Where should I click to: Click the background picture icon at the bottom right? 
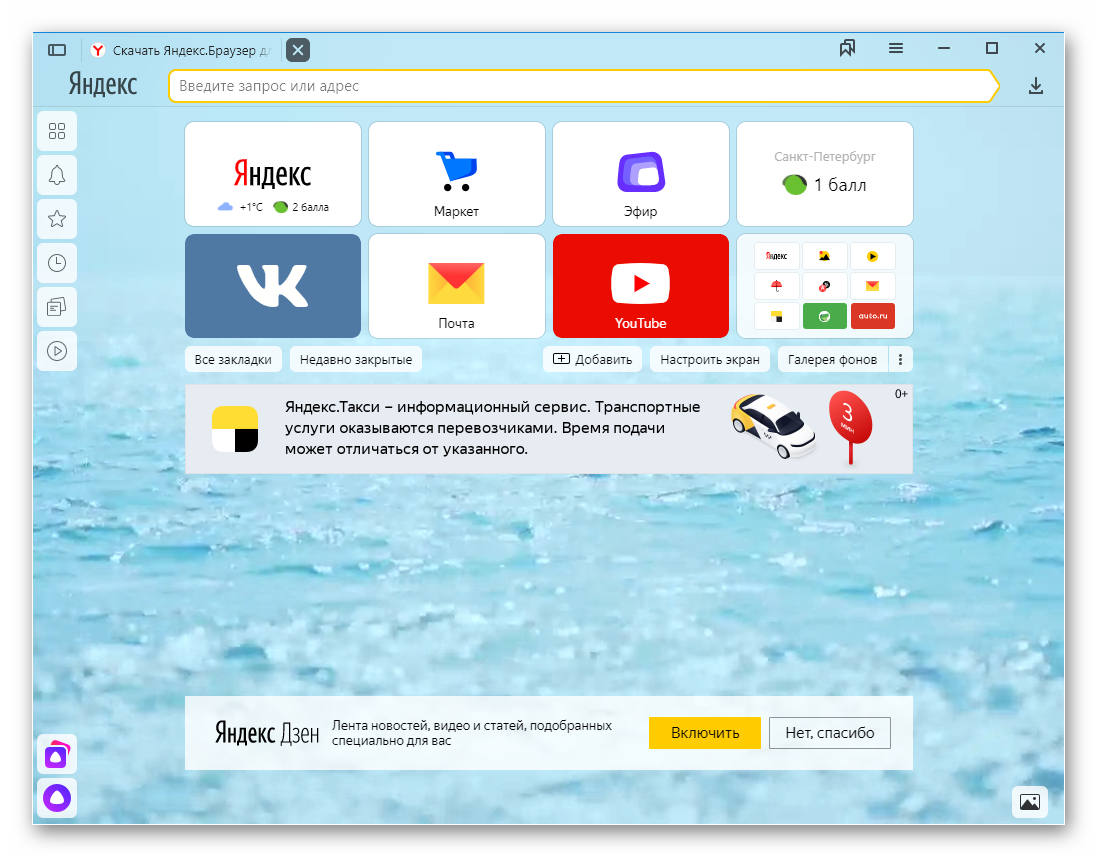[x=1030, y=802]
